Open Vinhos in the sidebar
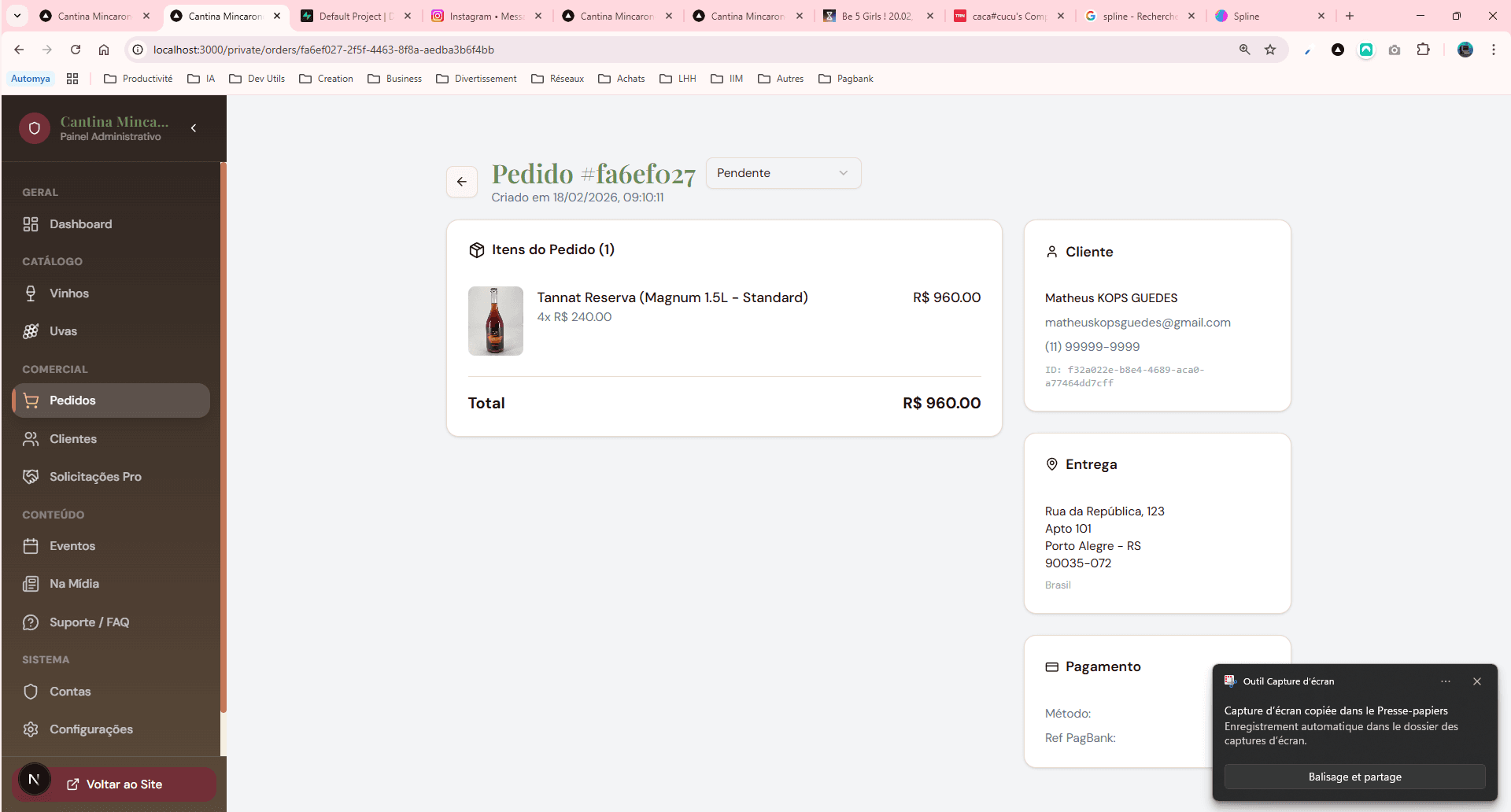 point(69,293)
